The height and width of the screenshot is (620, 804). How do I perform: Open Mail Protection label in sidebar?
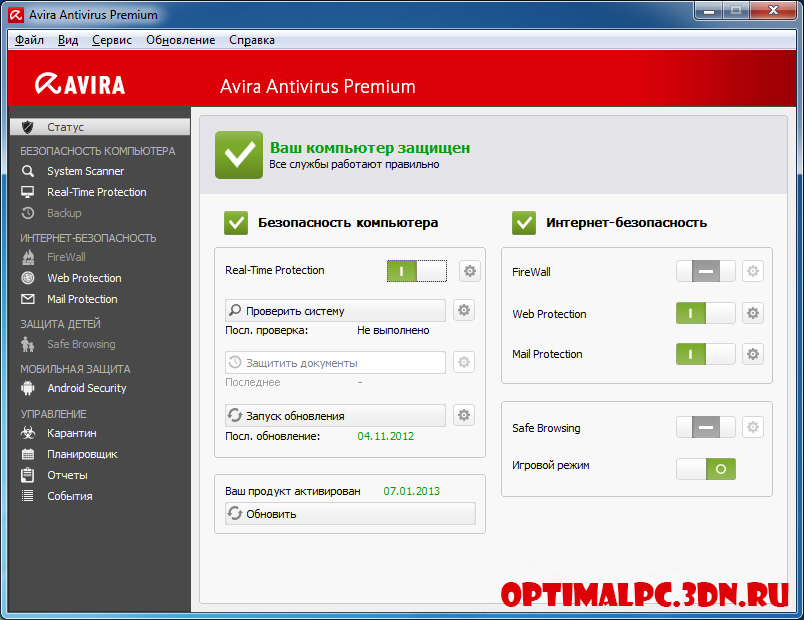[x=83, y=299]
